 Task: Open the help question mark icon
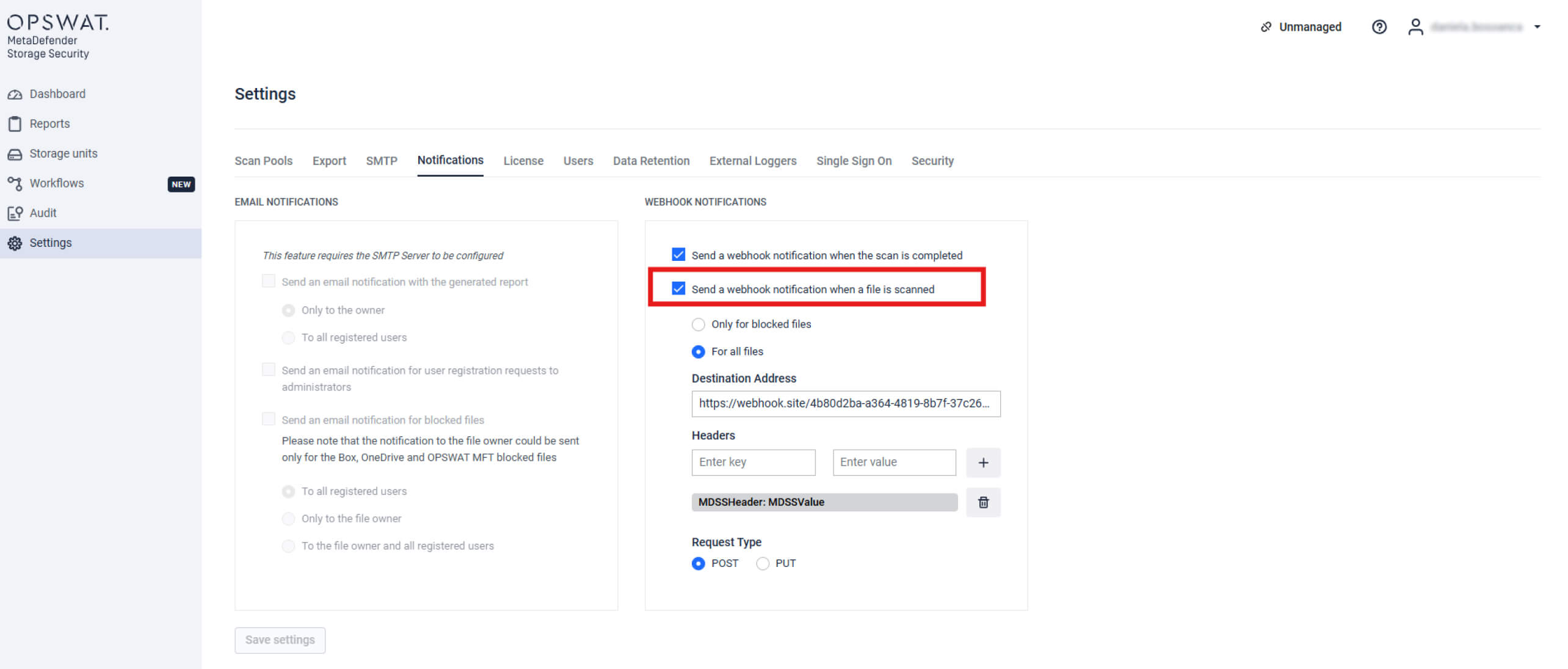point(1379,27)
